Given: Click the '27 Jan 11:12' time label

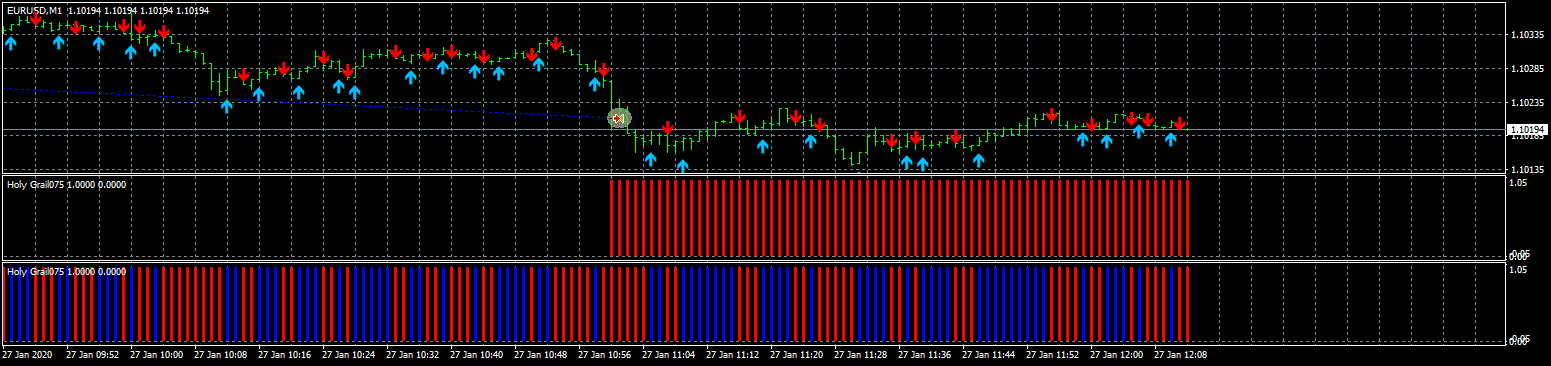Looking at the screenshot, I should tap(732, 354).
